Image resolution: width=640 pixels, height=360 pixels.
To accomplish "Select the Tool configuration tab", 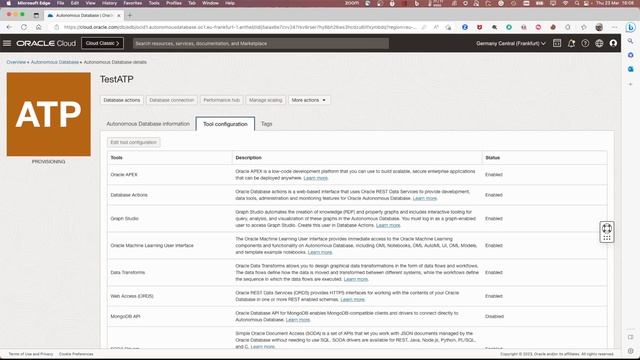I will tap(225, 124).
